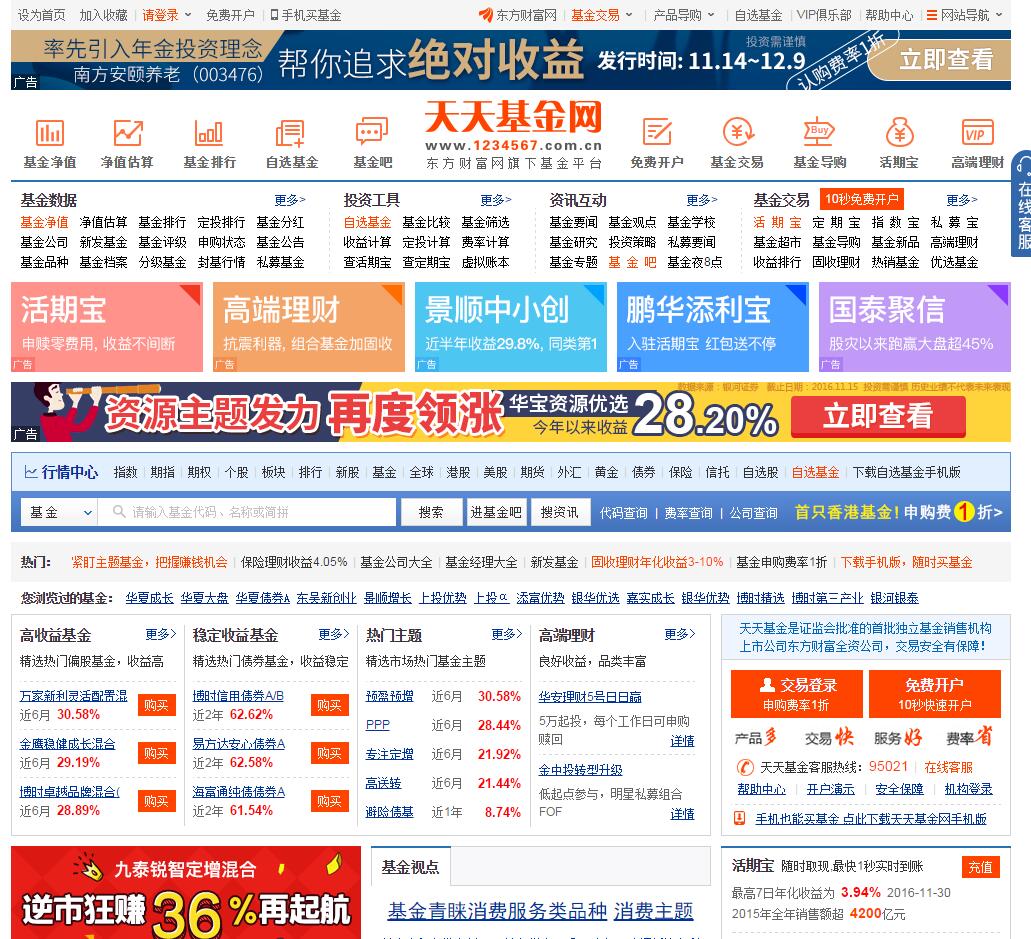This screenshot has width=1031, height=939.
Task: Open the 在线客服 headset side tab
Action: pos(1022,204)
